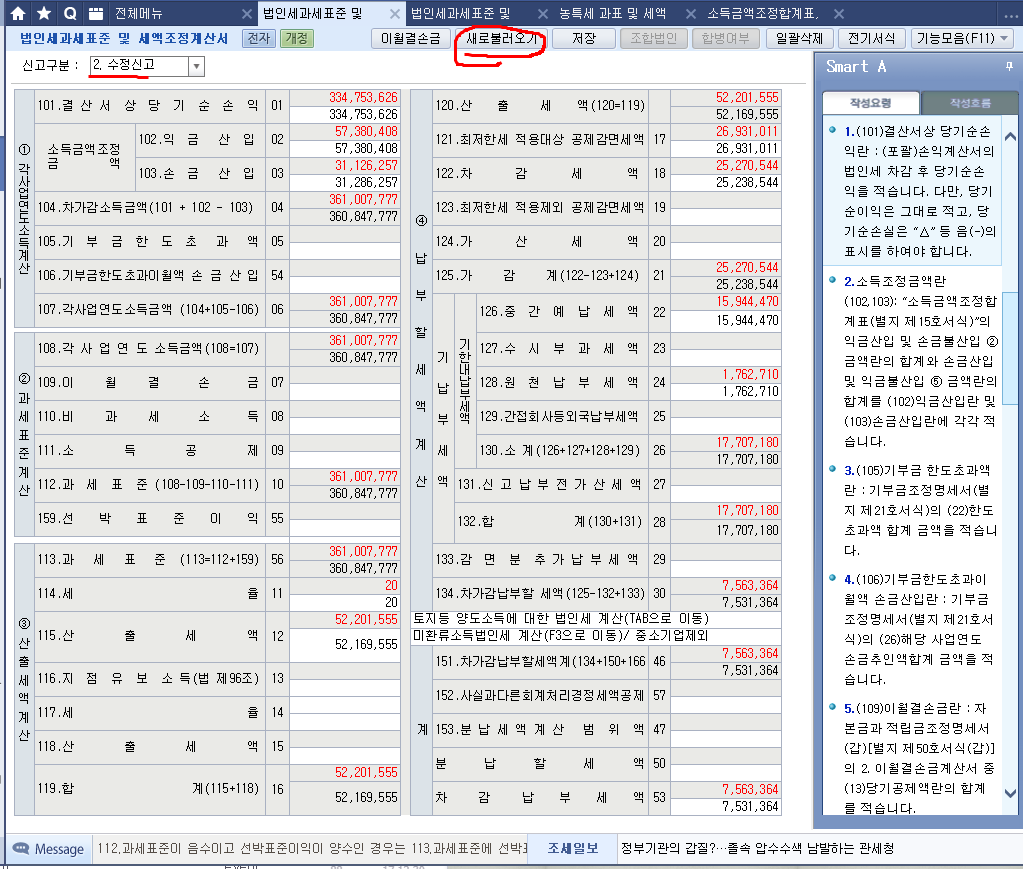The height and width of the screenshot is (869, 1023).
Task: Click 116.지점유보소득 input field
Action: (344, 687)
